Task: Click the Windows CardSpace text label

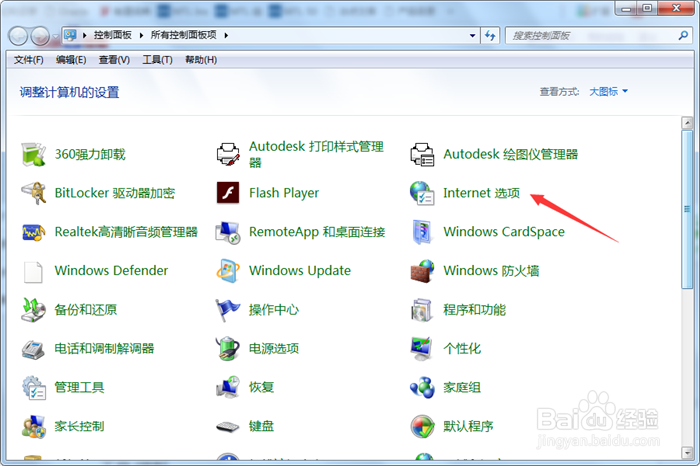Action: pyautogui.click(x=504, y=232)
